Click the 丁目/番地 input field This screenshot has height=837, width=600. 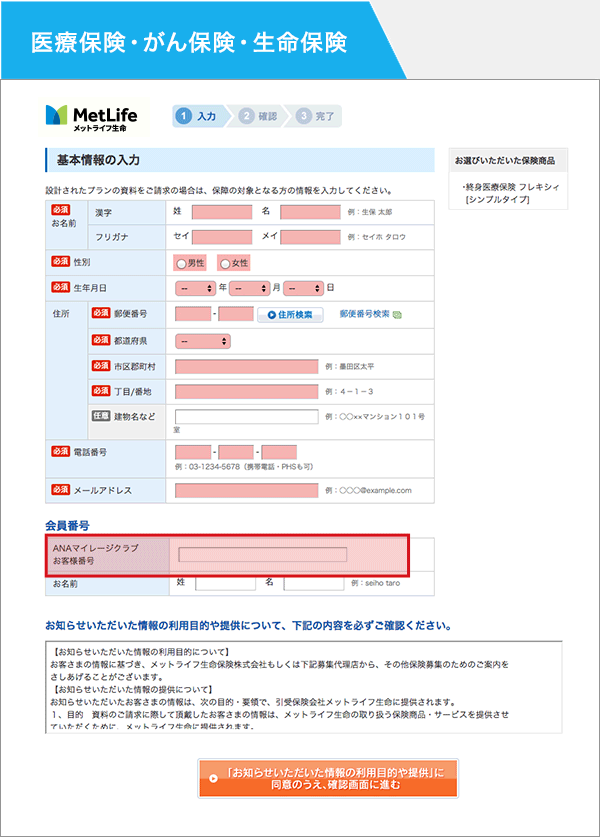(x=247, y=392)
